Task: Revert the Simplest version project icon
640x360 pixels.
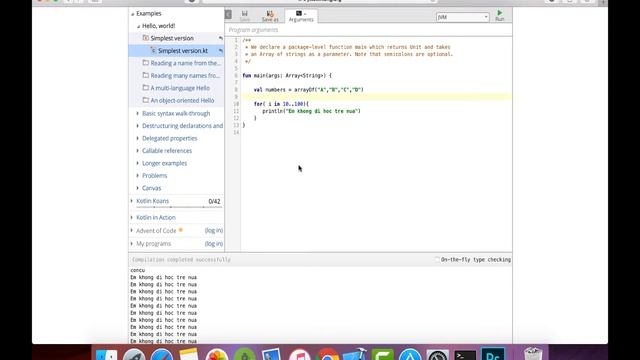Action: [x=220, y=38]
